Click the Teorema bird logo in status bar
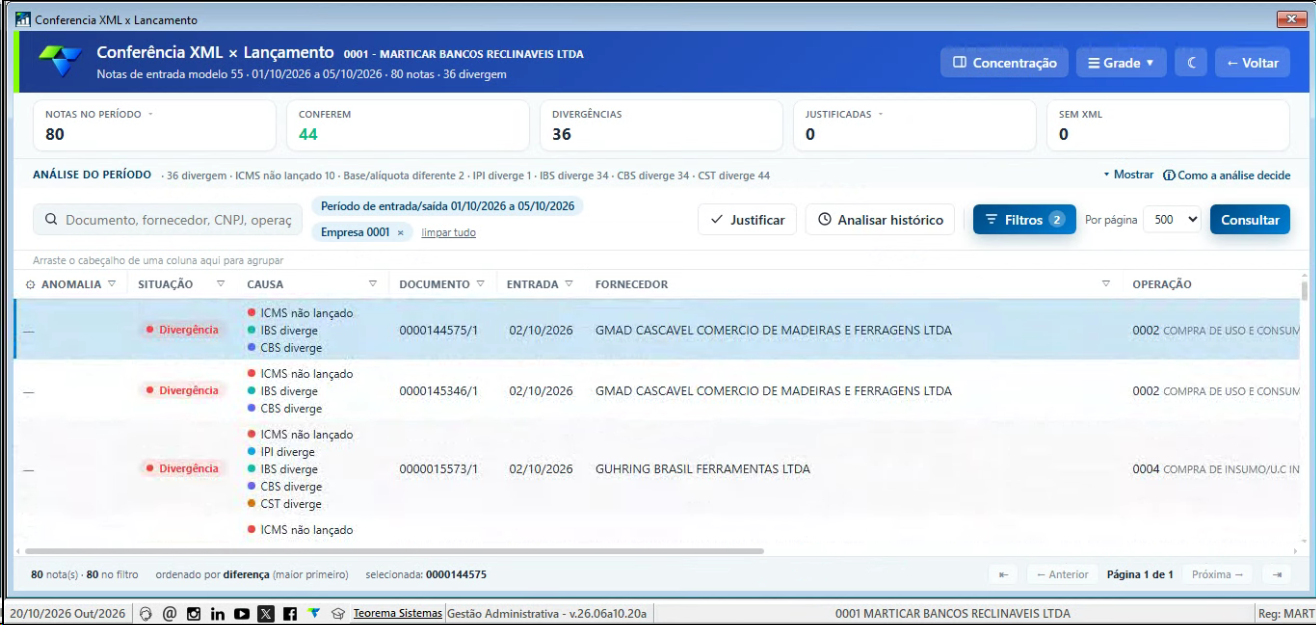Screen dimensions: 1316x625 tap(314, 613)
